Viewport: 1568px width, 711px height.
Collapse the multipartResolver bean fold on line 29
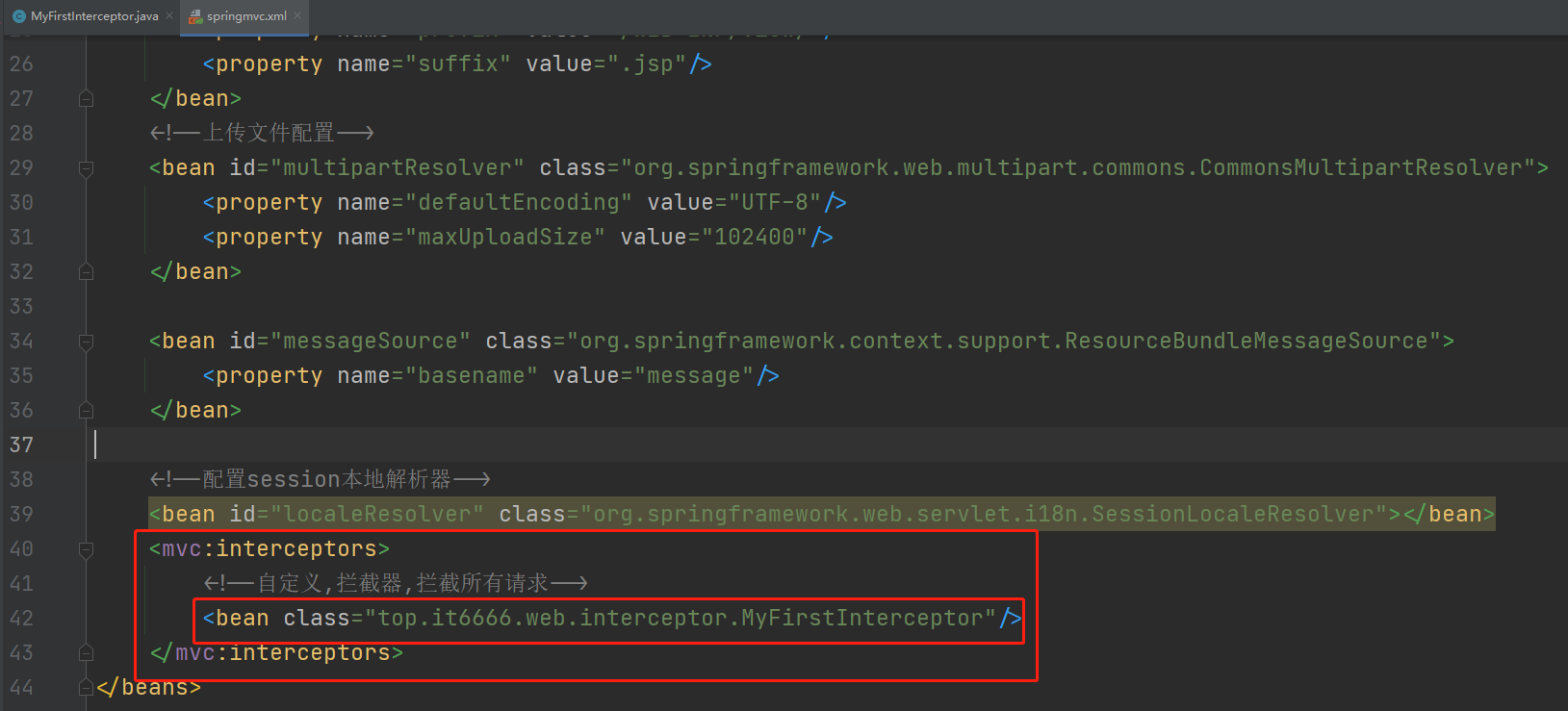coord(86,168)
